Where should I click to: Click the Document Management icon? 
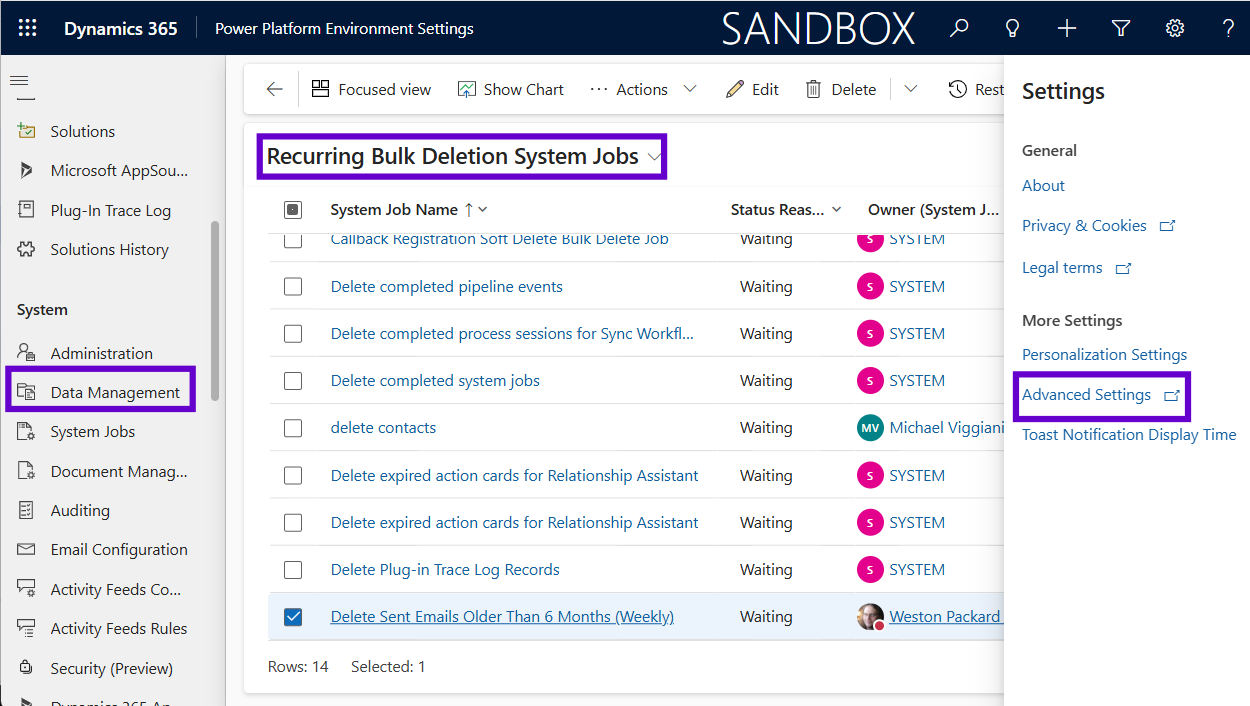(x=28, y=471)
